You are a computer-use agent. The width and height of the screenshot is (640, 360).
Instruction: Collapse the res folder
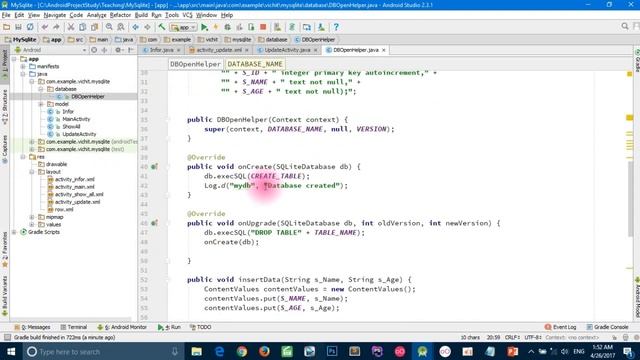(x=23, y=157)
